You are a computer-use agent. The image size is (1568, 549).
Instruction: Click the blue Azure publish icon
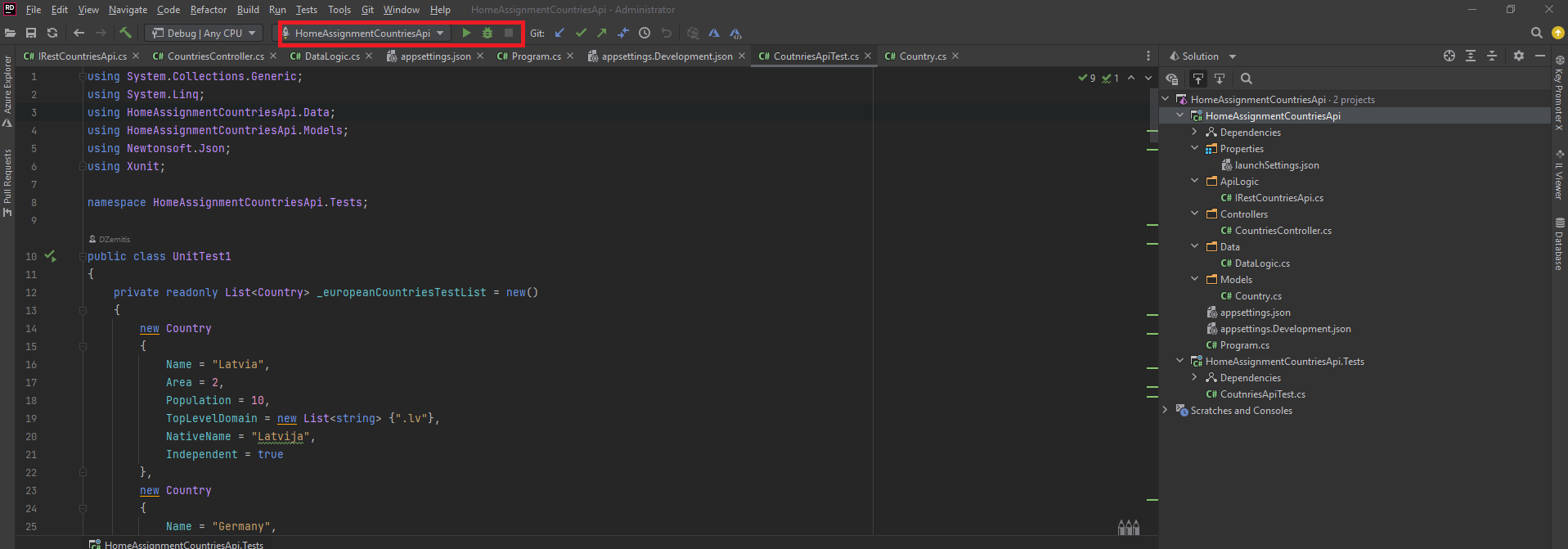[x=714, y=33]
